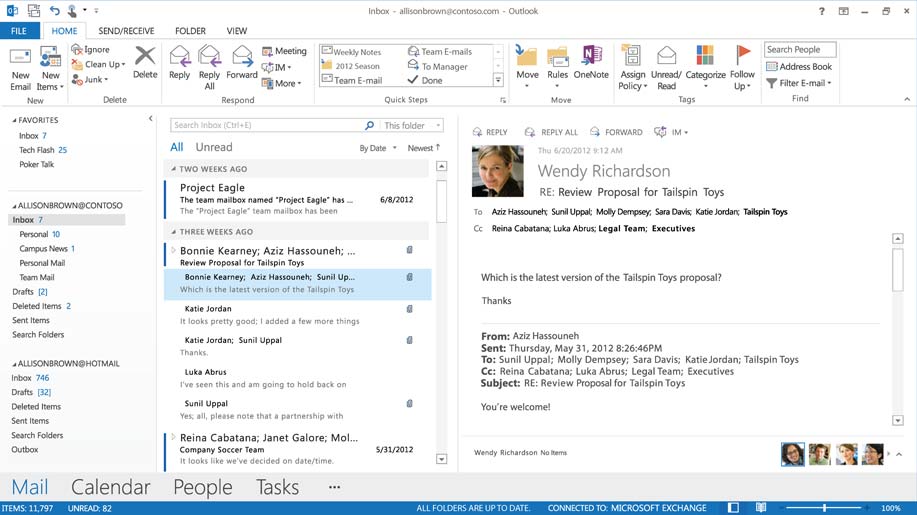Click the Search Inbox field
Screen dimensions: 917x515
coord(266,125)
